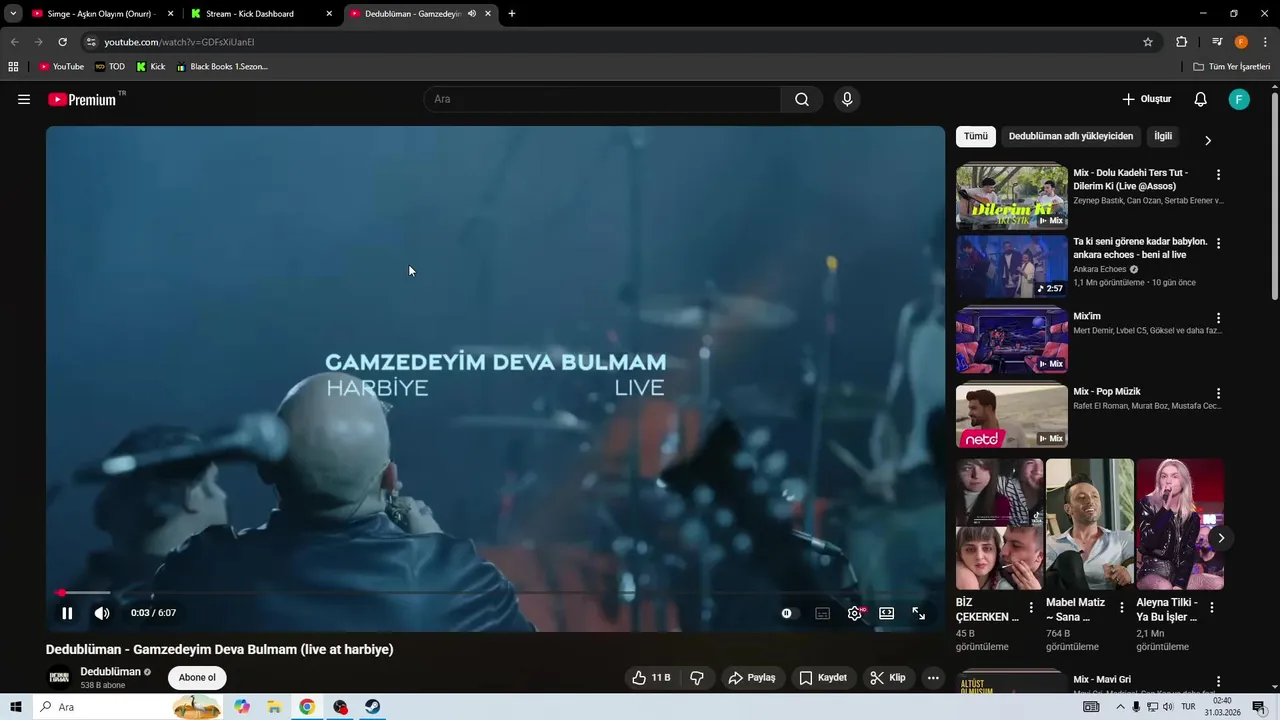Reload the page in Chrome
1280x720 pixels.
pos(62,42)
